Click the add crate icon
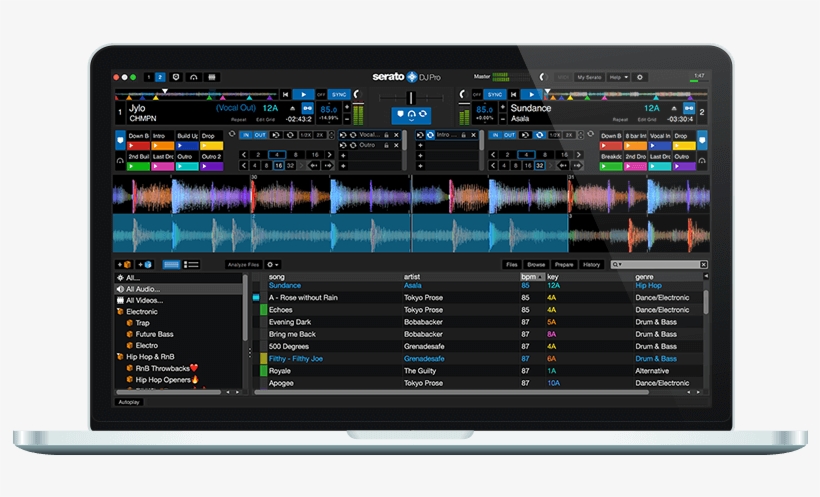Screen dimensions: 820x497 [x=124, y=265]
